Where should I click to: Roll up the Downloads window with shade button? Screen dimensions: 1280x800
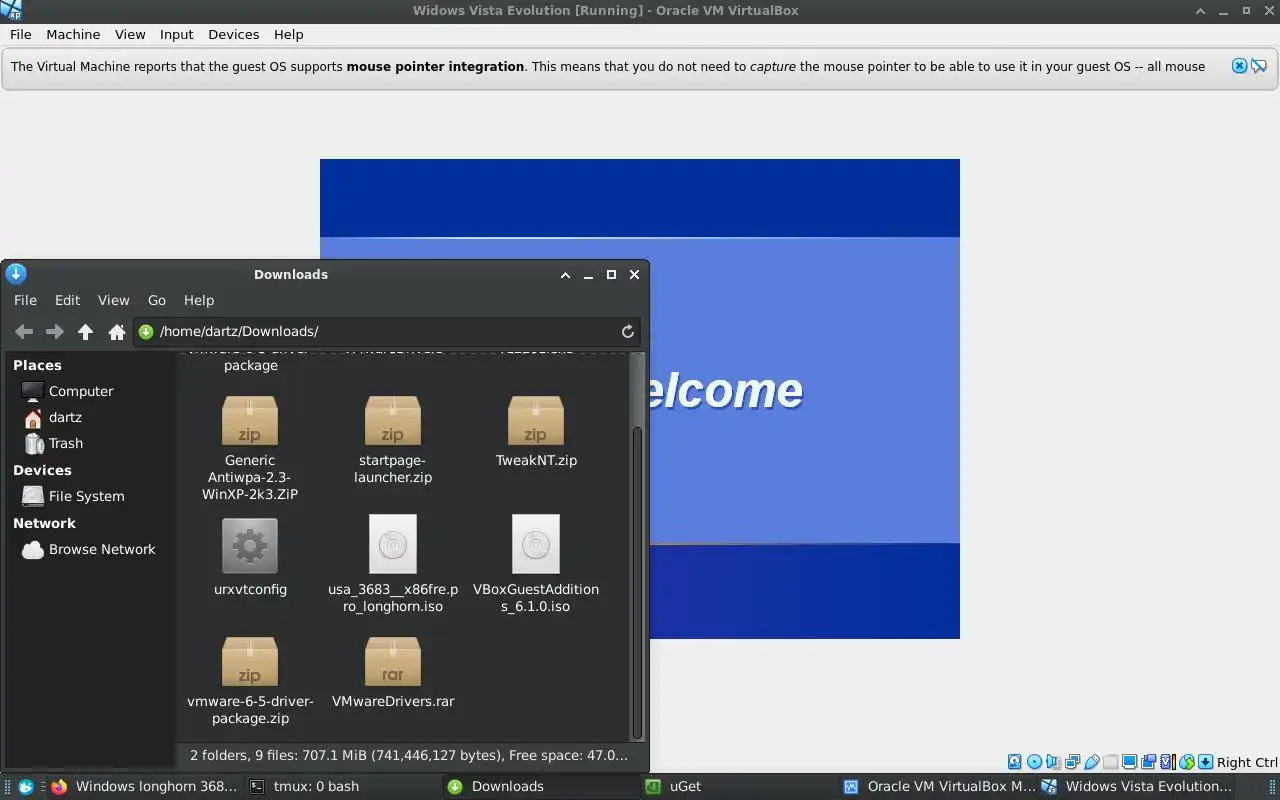(565, 274)
